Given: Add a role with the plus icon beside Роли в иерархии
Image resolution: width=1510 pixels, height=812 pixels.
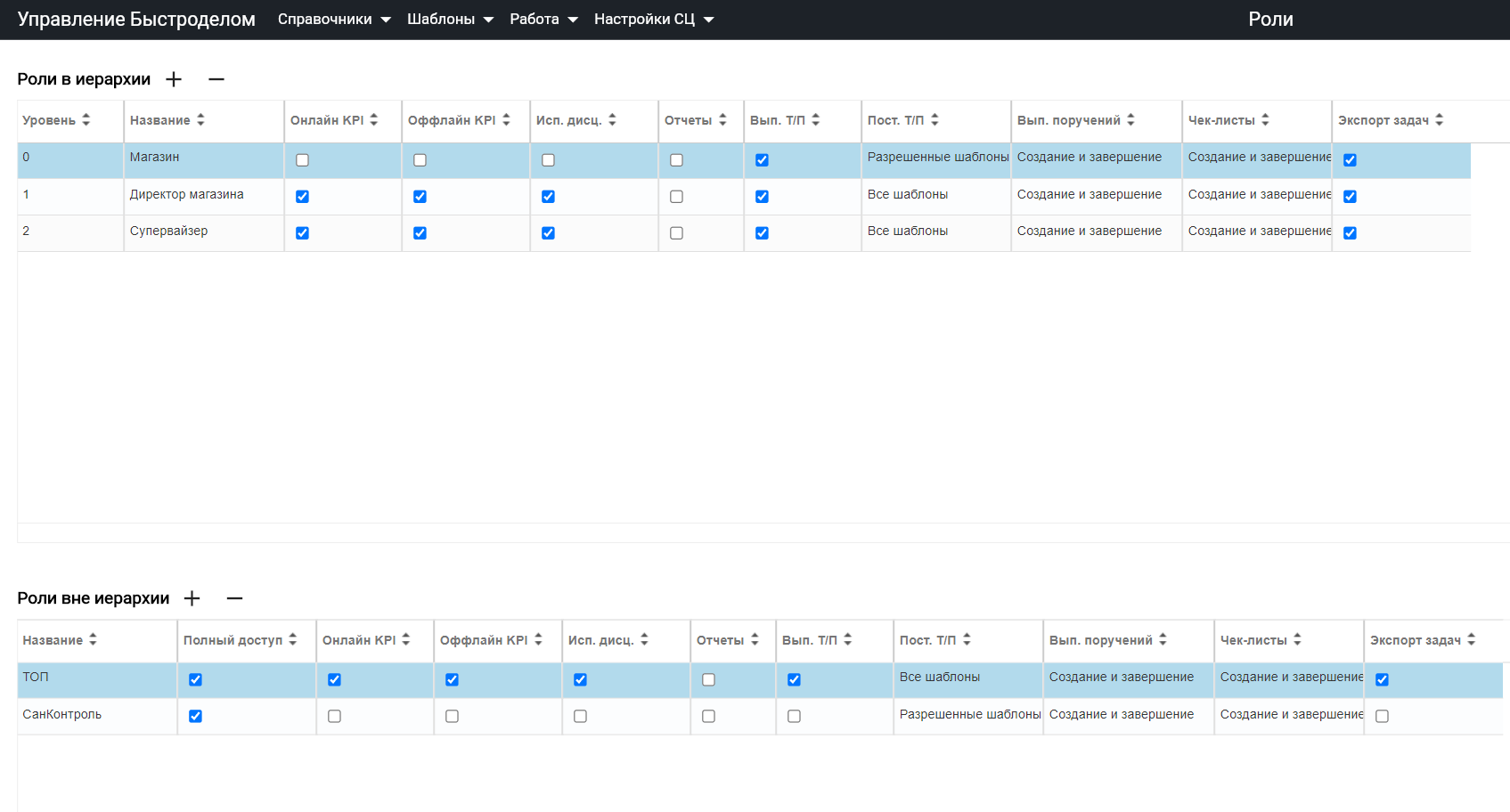Looking at the screenshot, I should click(174, 79).
